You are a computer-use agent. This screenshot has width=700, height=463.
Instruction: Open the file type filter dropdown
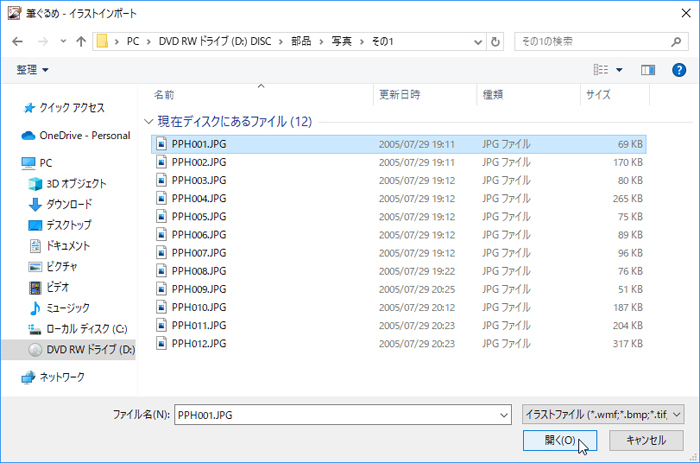click(x=603, y=412)
